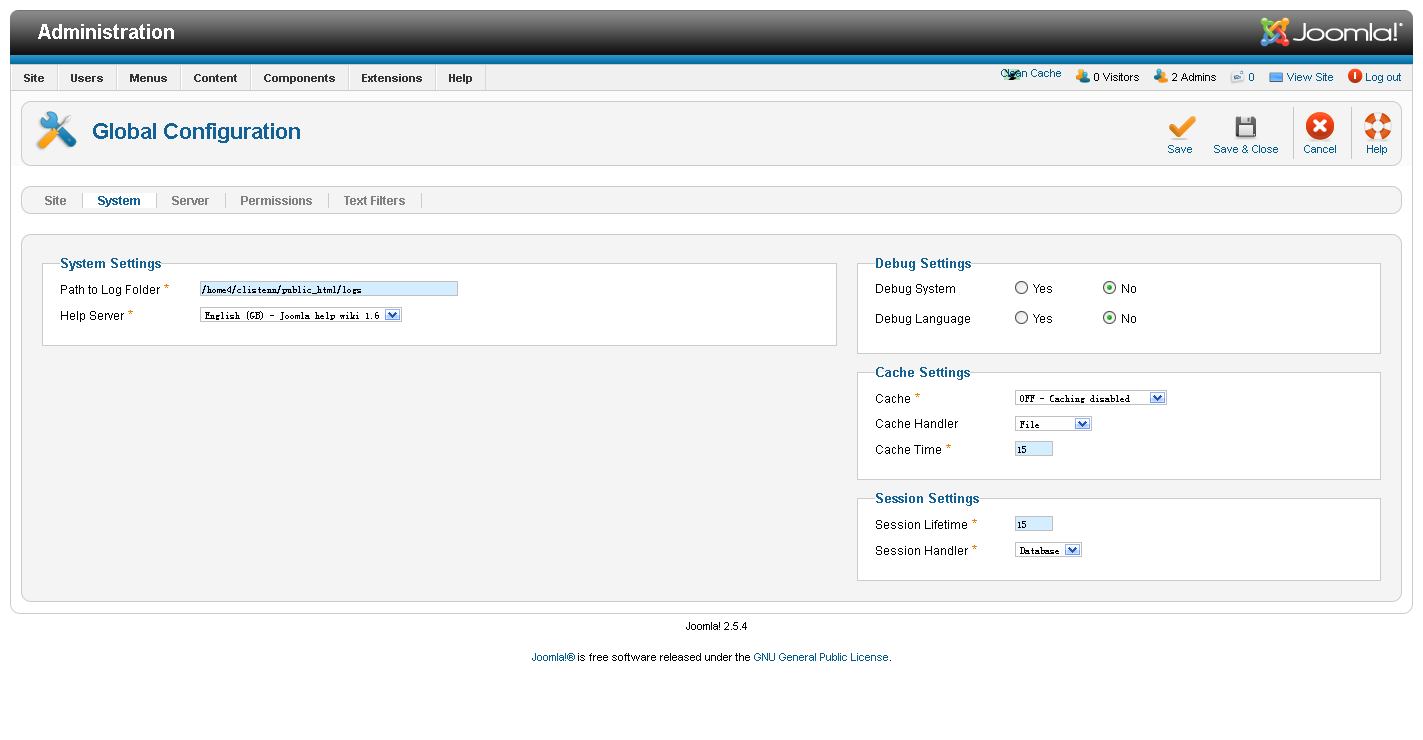
Task: Open the Cache dropdown
Action: (x=1090, y=398)
